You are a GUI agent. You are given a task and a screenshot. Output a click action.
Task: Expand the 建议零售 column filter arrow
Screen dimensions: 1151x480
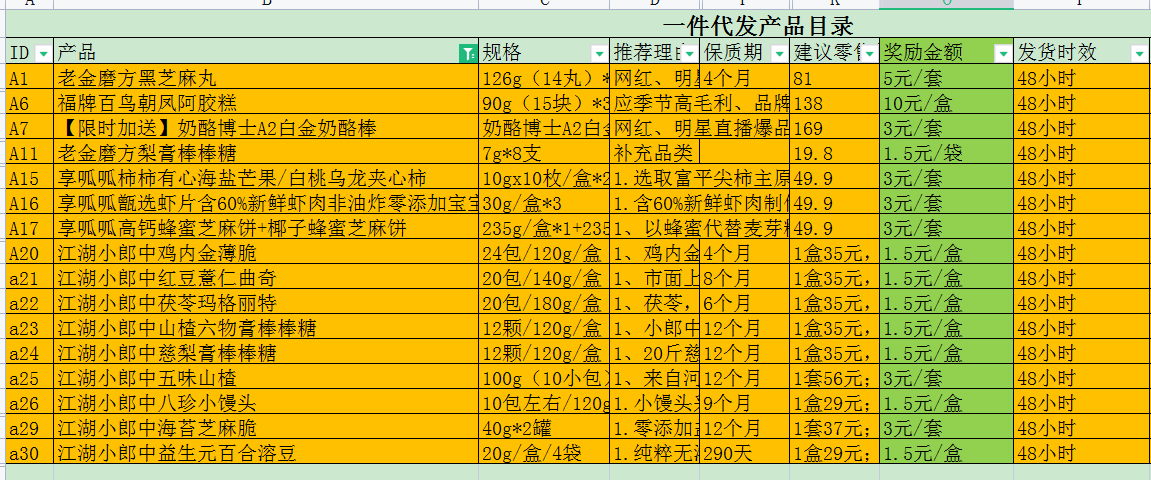coord(870,54)
